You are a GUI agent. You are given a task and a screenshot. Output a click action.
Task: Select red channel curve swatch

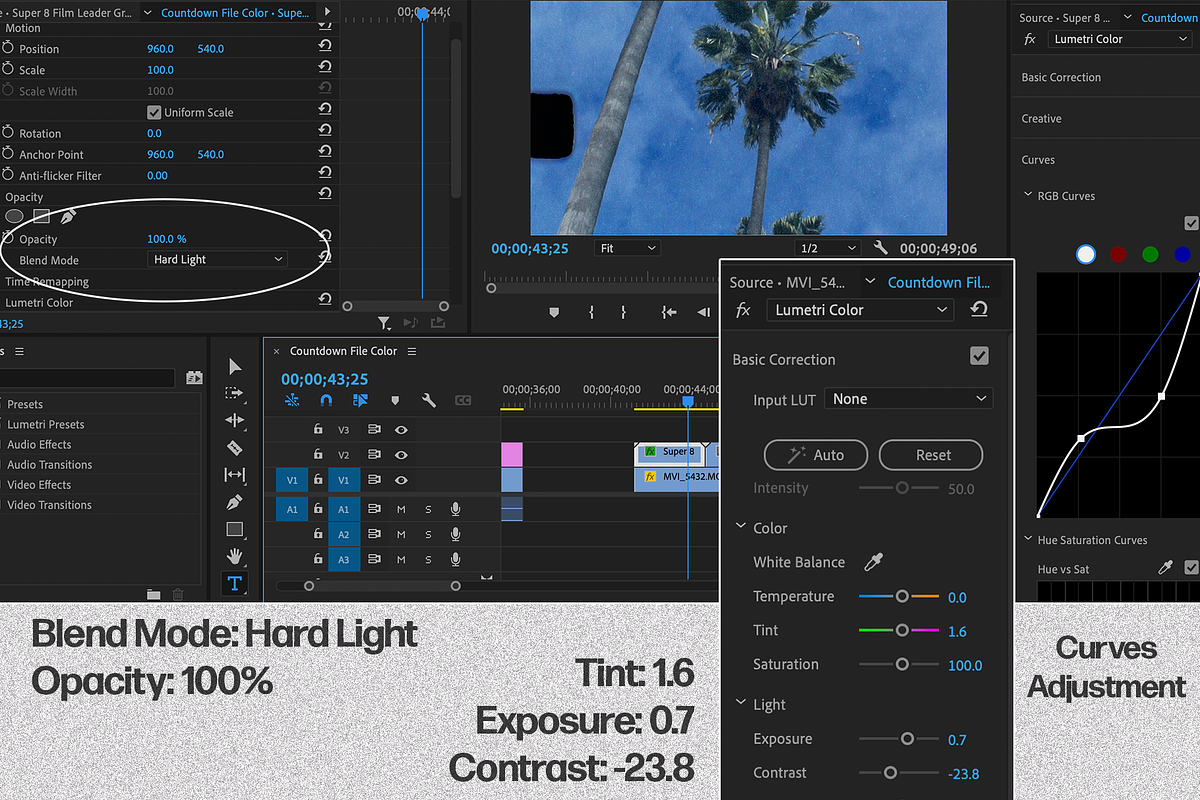pyautogui.click(x=1118, y=254)
